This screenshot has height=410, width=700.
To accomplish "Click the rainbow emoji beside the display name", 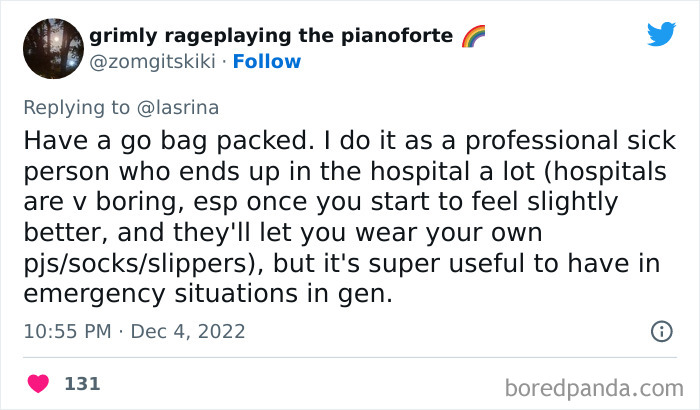I will [x=473, y=36].
